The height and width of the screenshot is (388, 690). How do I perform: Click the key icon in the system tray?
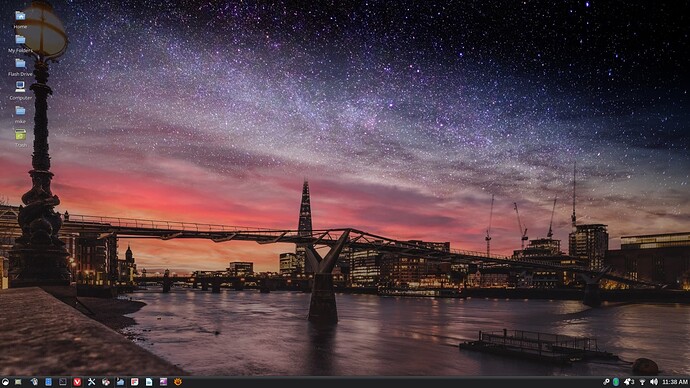click(606, 382)
